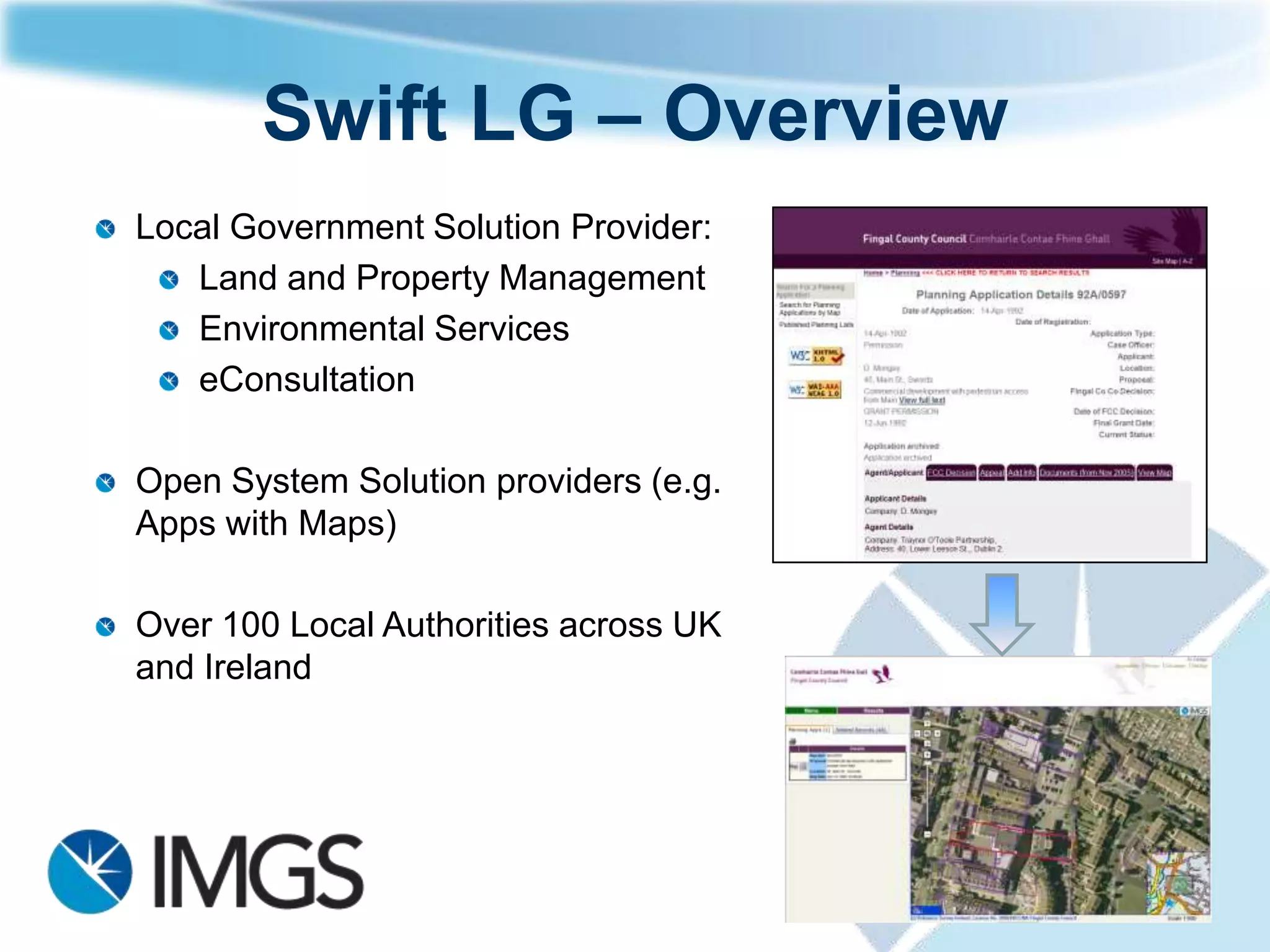Click the Planning breadcrumb link
The image size is (1270, 952).
[x=905, y=273]
